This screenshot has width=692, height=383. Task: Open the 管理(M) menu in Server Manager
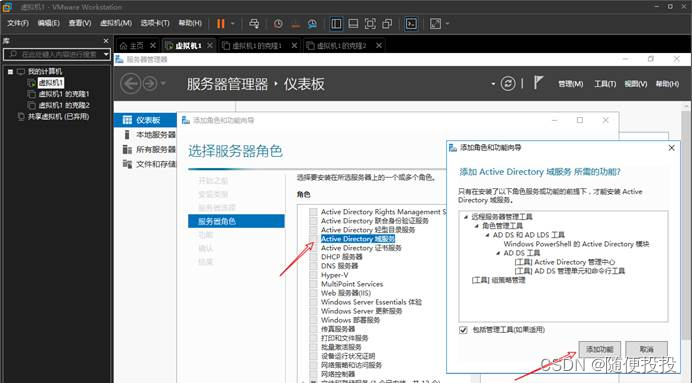click(571, 84)
